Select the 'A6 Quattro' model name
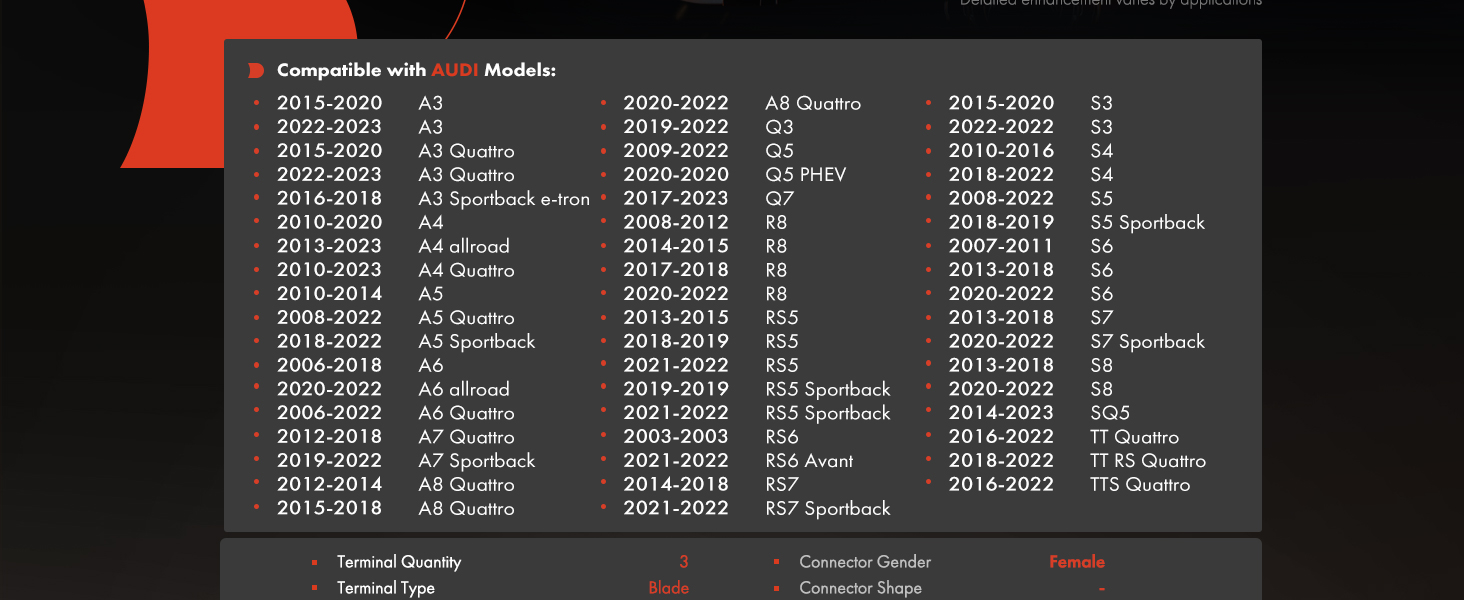Viewport: 1464px width, 600px height. pyautogui.click(x=466, y=413)
